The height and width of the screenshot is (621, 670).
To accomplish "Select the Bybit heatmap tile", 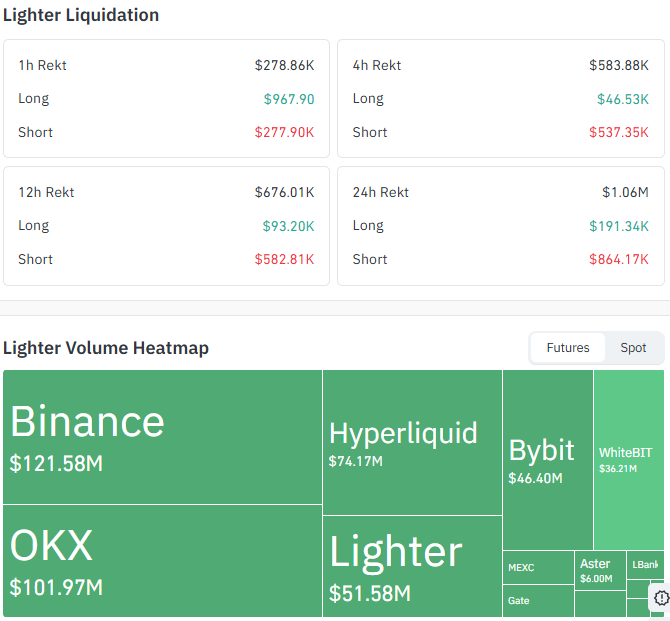I will pyautogui.click(x=548, y=460).
